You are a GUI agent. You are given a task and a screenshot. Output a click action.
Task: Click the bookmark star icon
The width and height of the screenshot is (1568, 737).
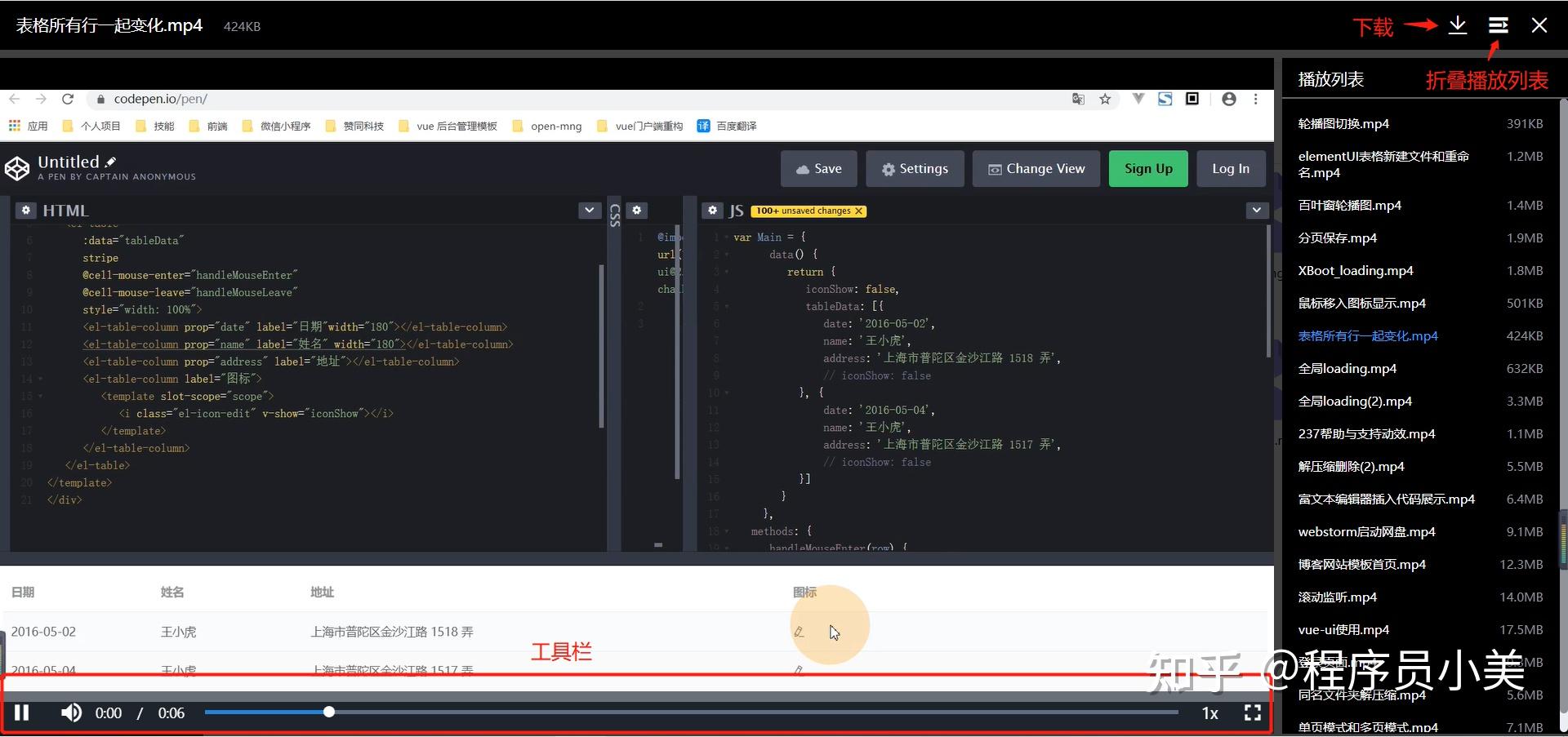(1105, 99)
